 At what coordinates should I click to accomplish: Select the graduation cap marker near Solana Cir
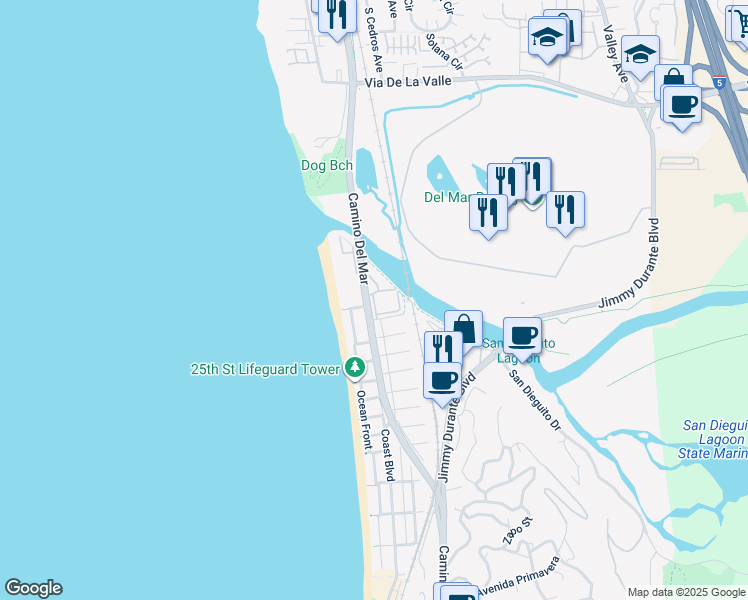coord(547,38)
